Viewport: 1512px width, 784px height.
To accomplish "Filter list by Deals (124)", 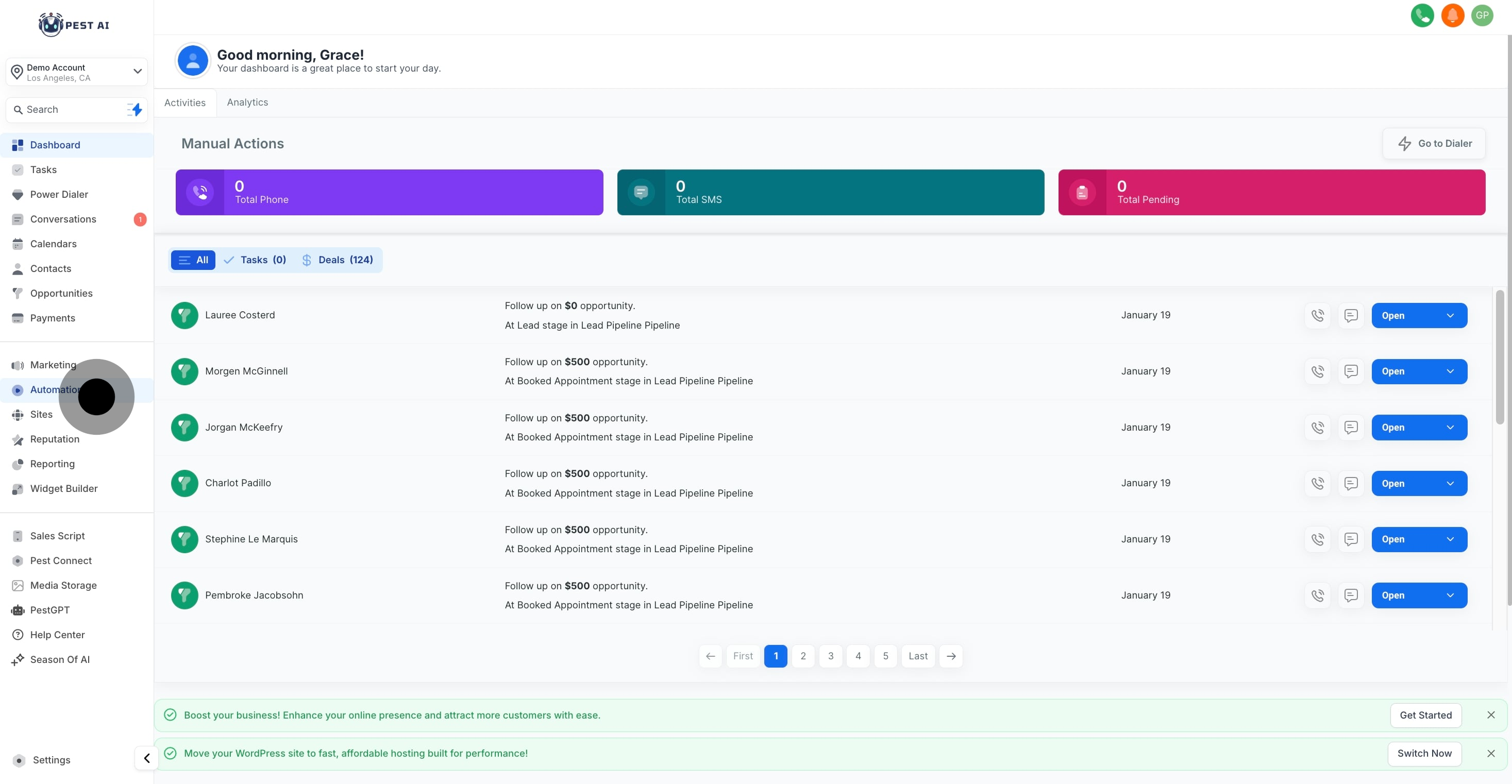I will coord(338,260).
